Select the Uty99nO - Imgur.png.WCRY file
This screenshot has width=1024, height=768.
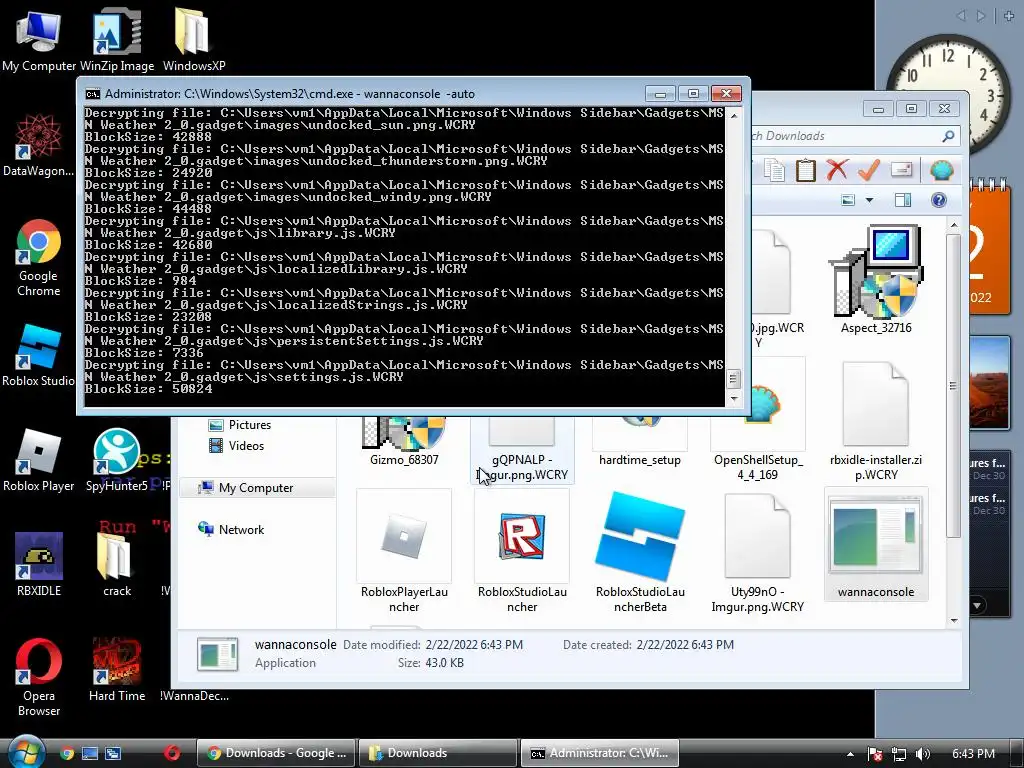(x=758, y=552)
